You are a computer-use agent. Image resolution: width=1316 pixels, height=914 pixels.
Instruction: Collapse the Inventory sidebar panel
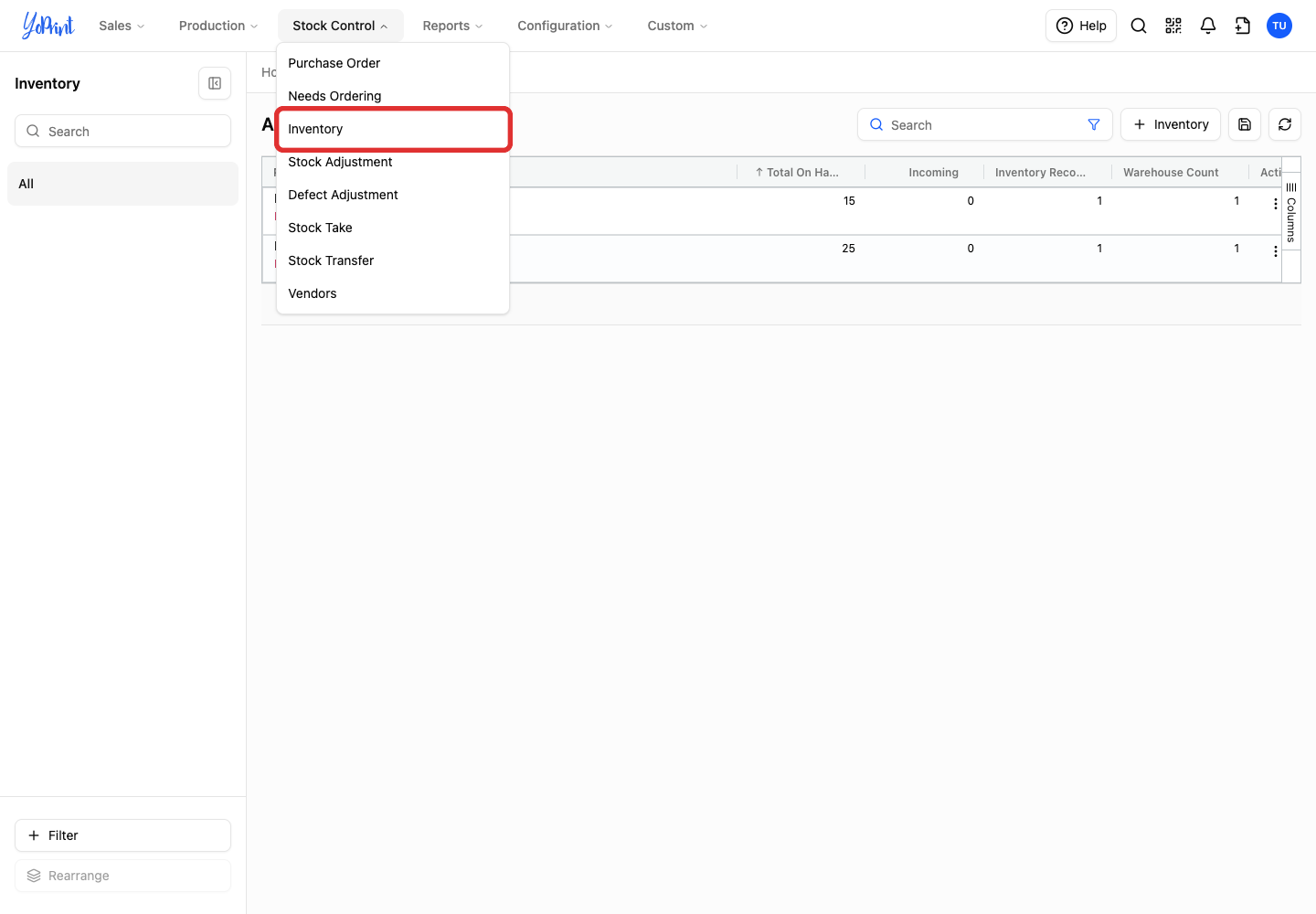coord(215,83)
